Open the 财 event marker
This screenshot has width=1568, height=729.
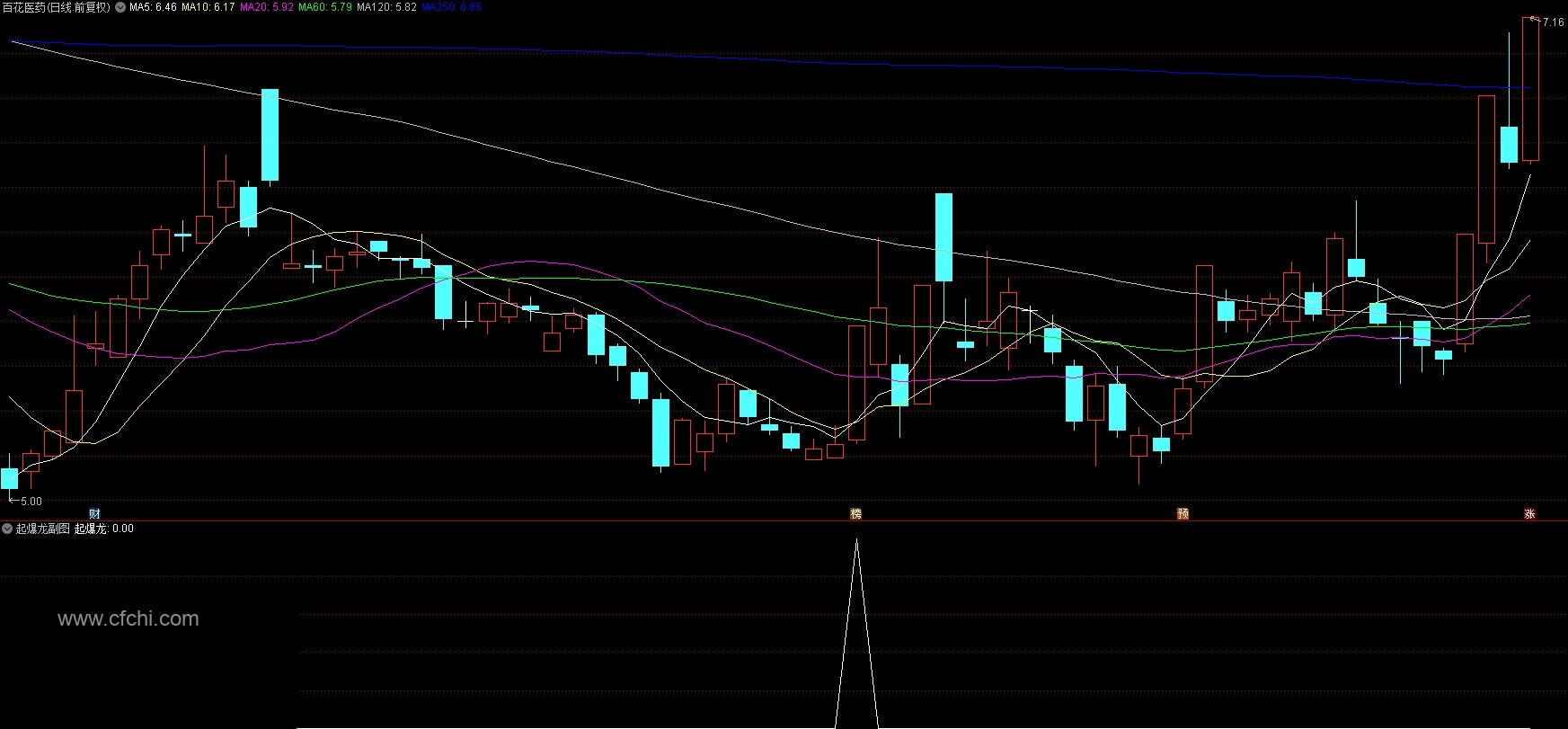95,514
